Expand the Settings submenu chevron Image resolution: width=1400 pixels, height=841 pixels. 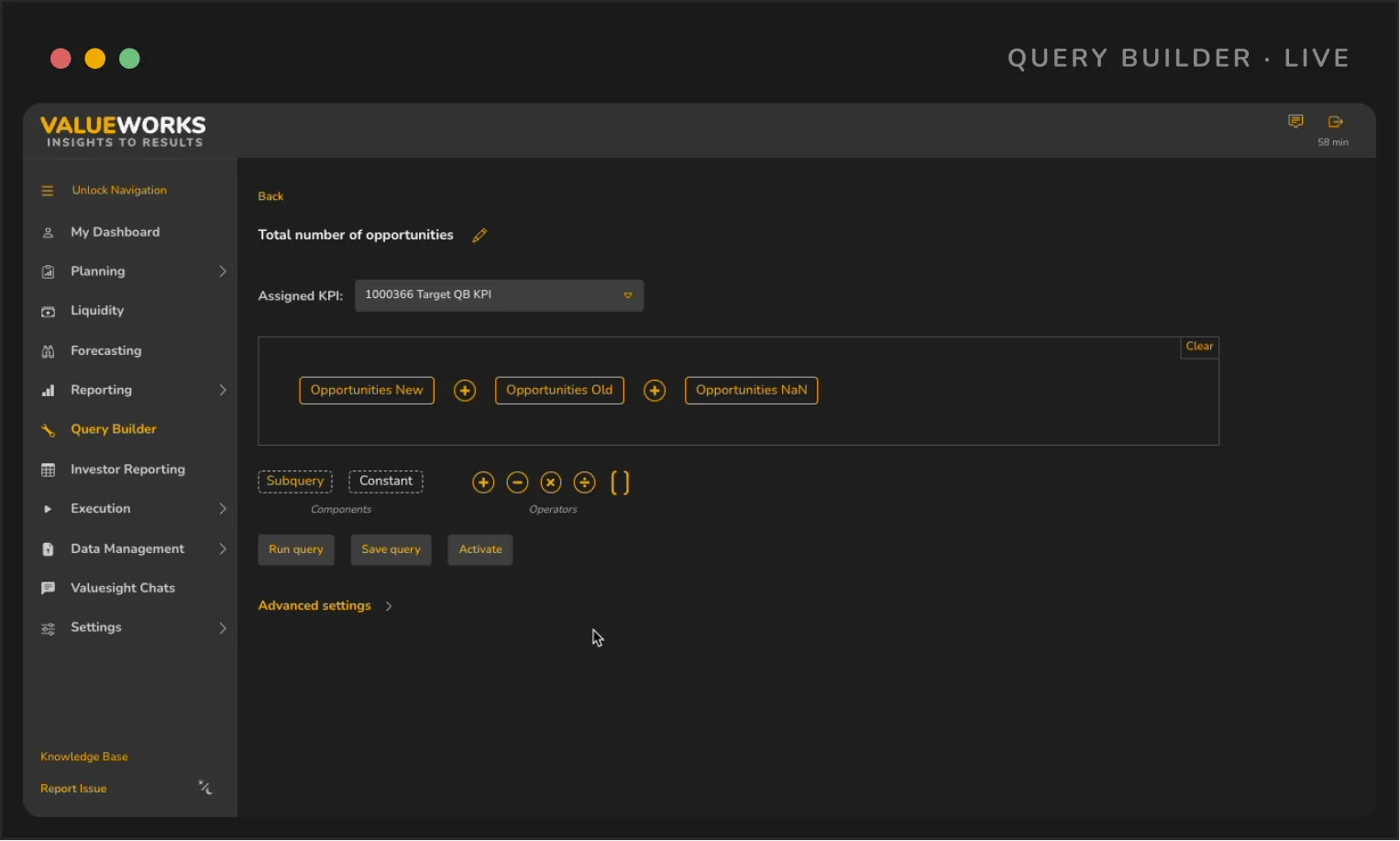click(222, 628)
